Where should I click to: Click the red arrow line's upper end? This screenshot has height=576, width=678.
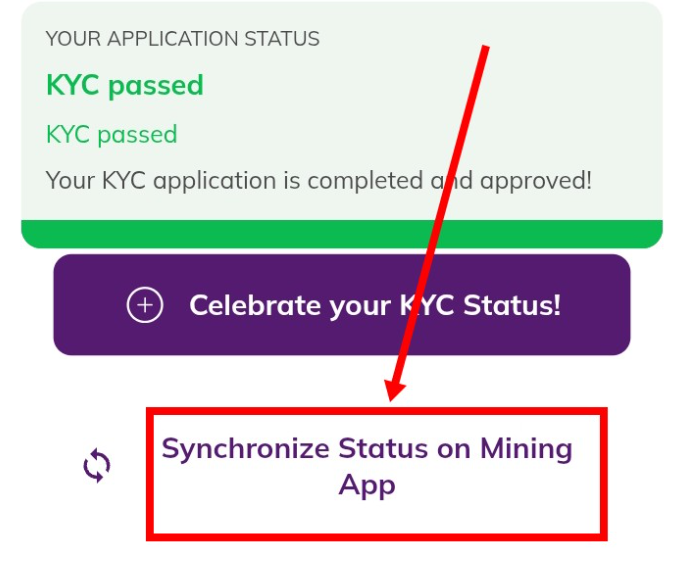click(485, 48)
